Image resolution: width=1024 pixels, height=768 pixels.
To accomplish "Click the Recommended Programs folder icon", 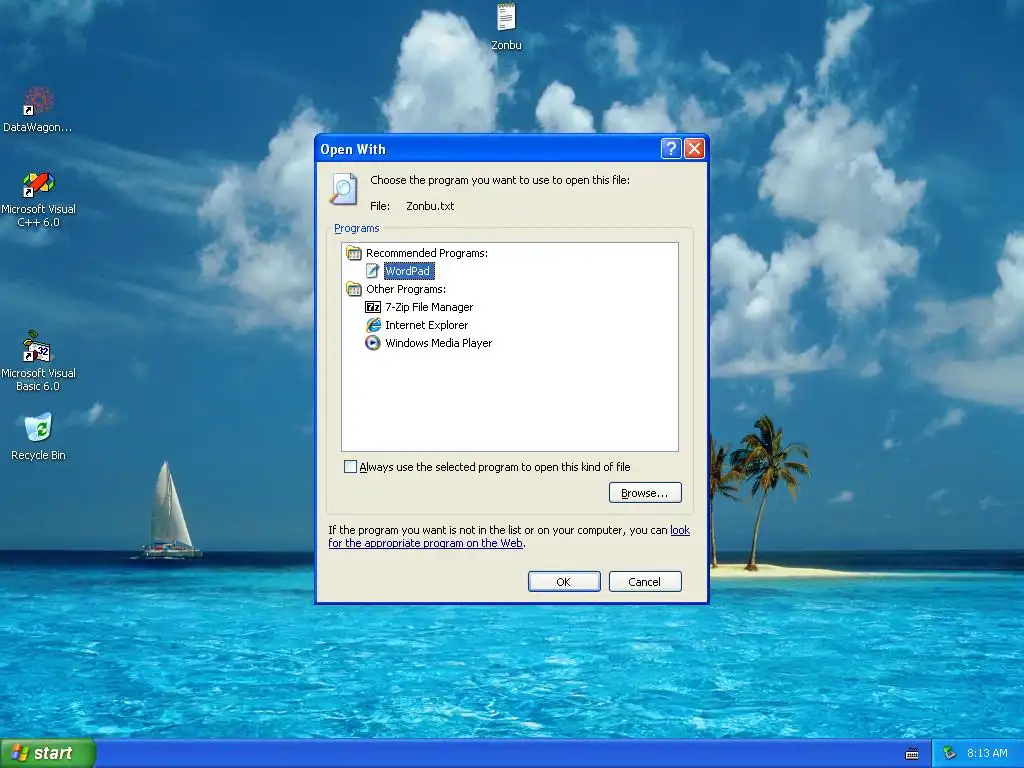I will 354,253.
